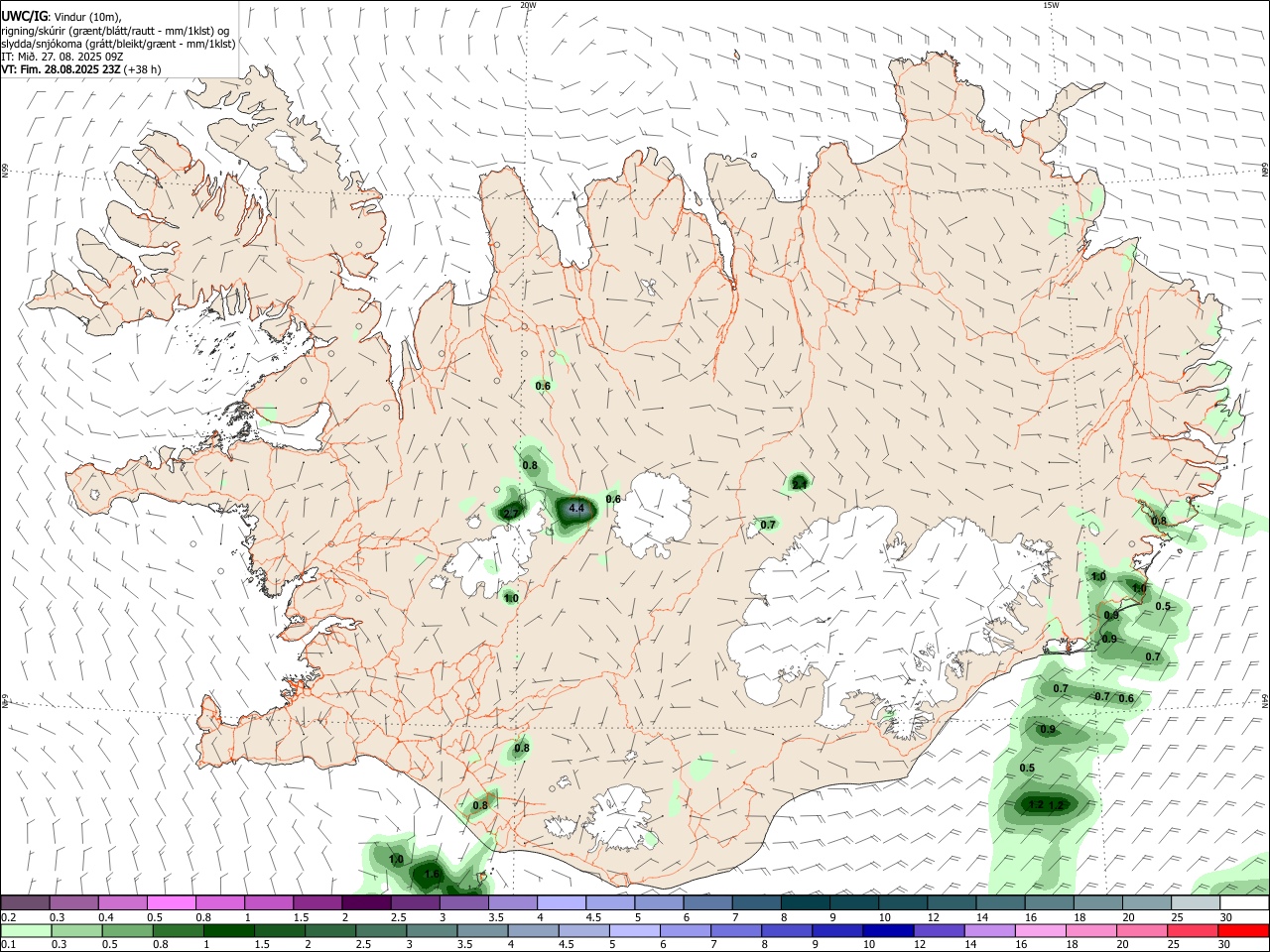
Task: Click snow legend swatch between 25 and 30
Action: tap(1195, 902)
